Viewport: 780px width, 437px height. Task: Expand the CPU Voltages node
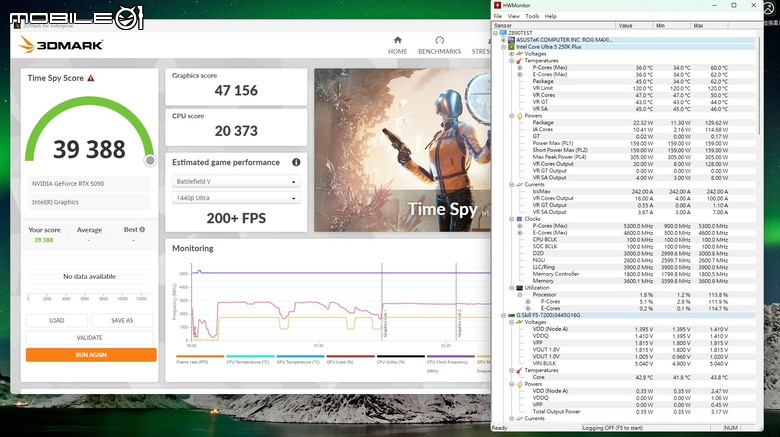click(511, 54)
